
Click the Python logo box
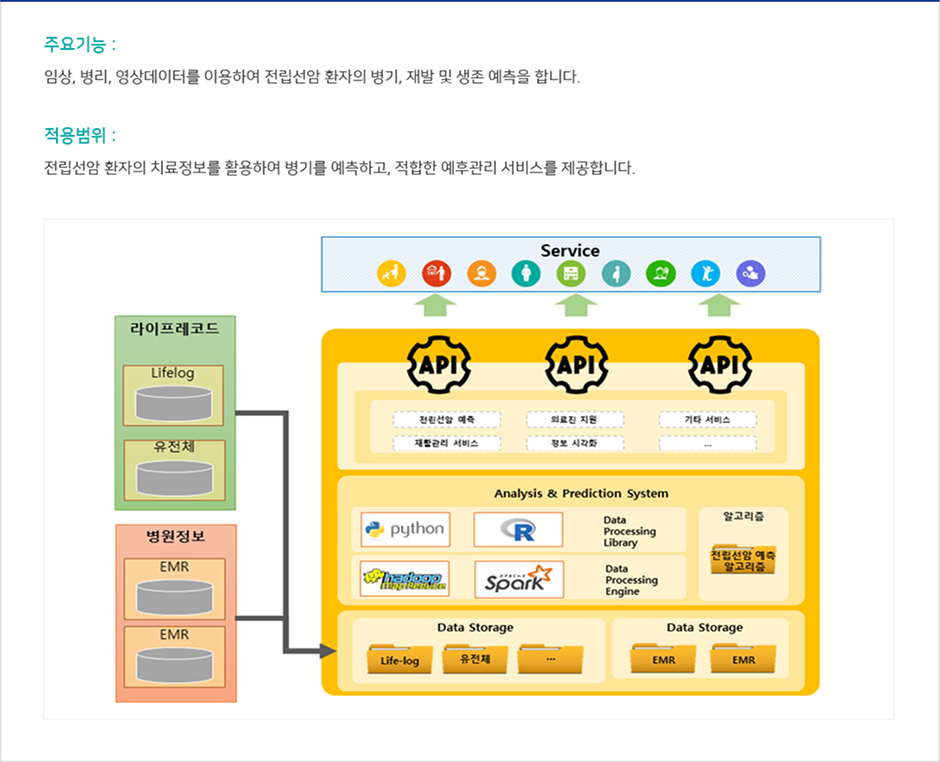[x=405, y=529]
